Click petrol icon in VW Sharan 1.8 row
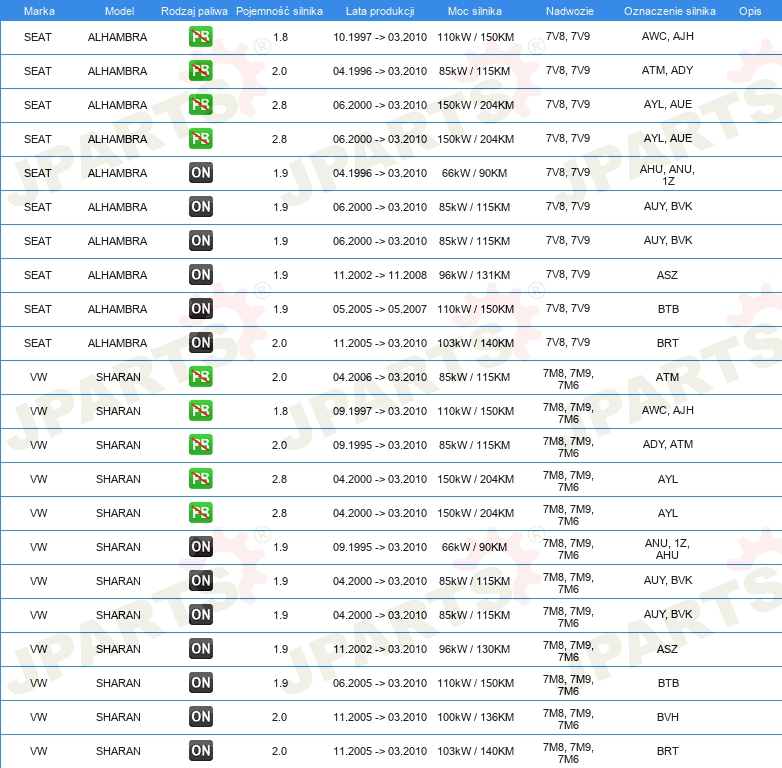 200,411
